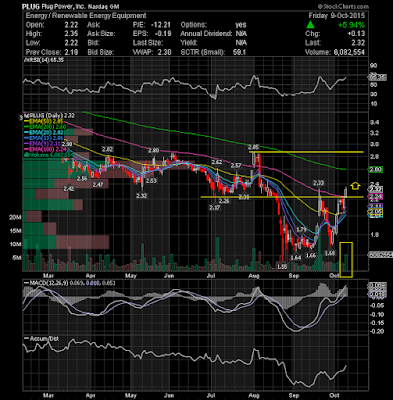The image size is (393, 400).
Task: Click the Friday 9-Oct-2015 date
Action: click(337, 15)
